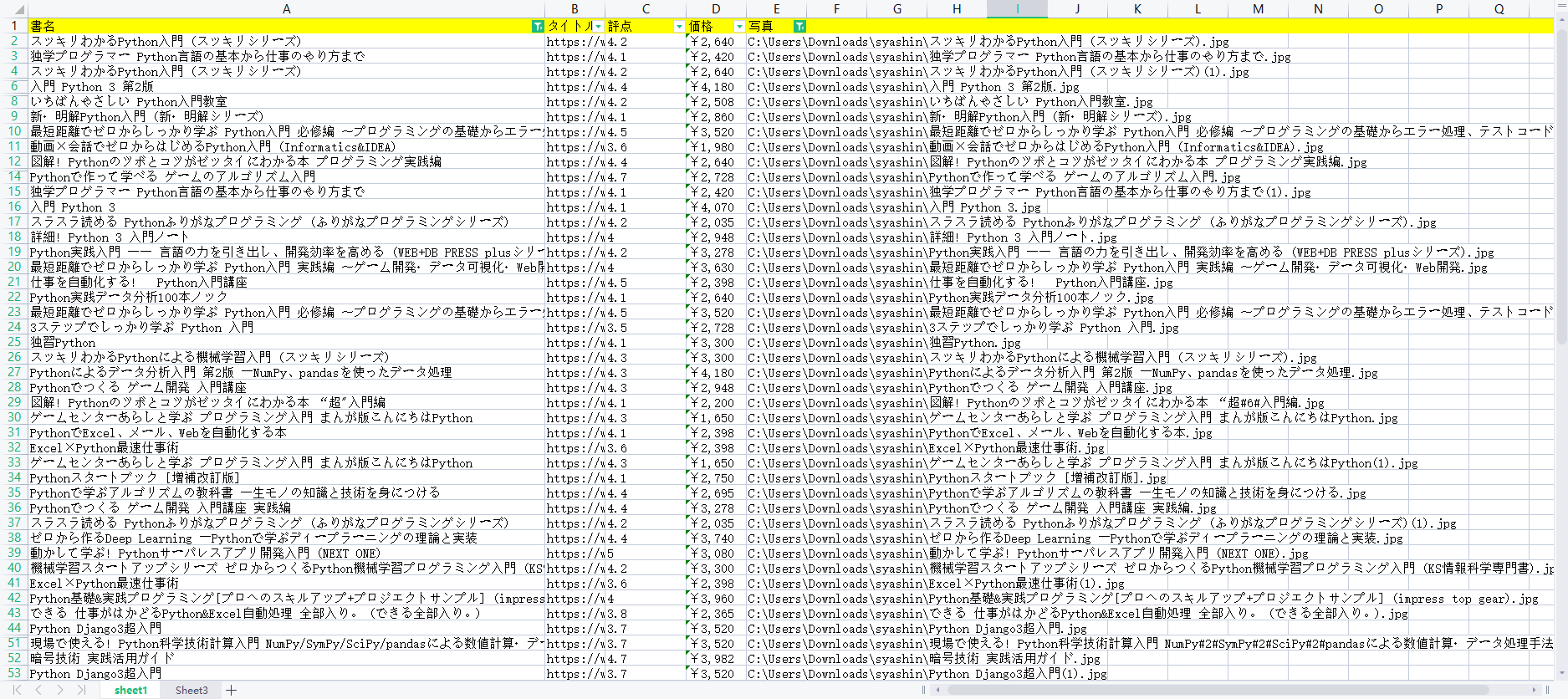The height and width of the screenshot is (699, 1568).
Task: Click horizontal scrollbar left arrow
Action: click(x=937, y=690)
